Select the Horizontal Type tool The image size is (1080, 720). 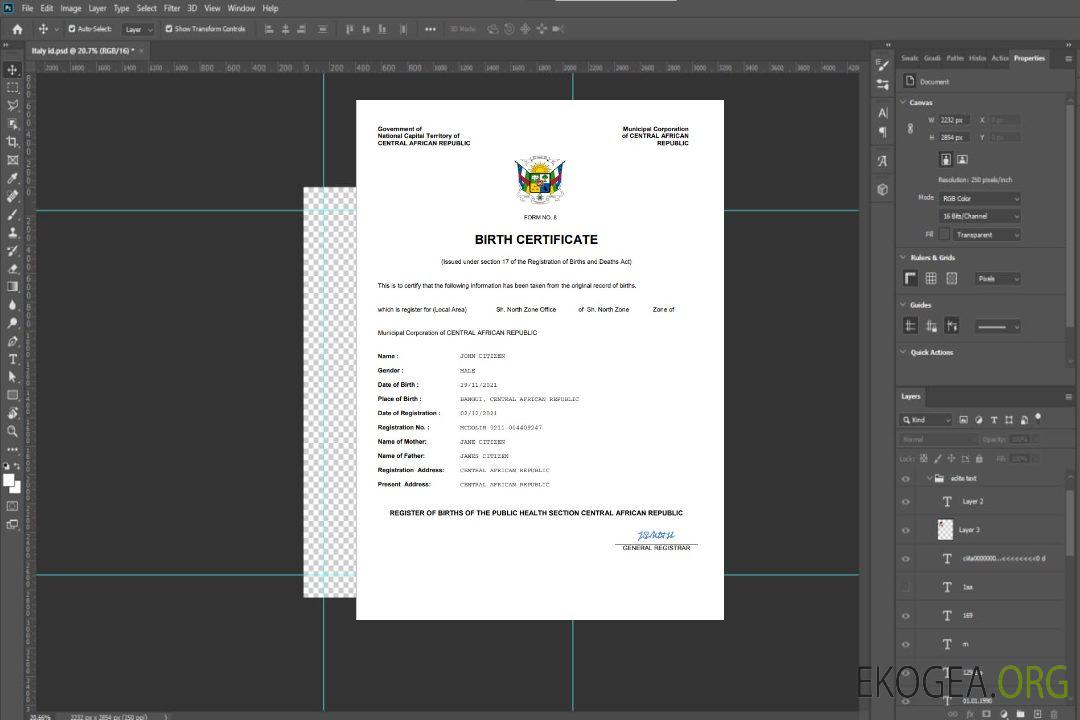(12, 359)
